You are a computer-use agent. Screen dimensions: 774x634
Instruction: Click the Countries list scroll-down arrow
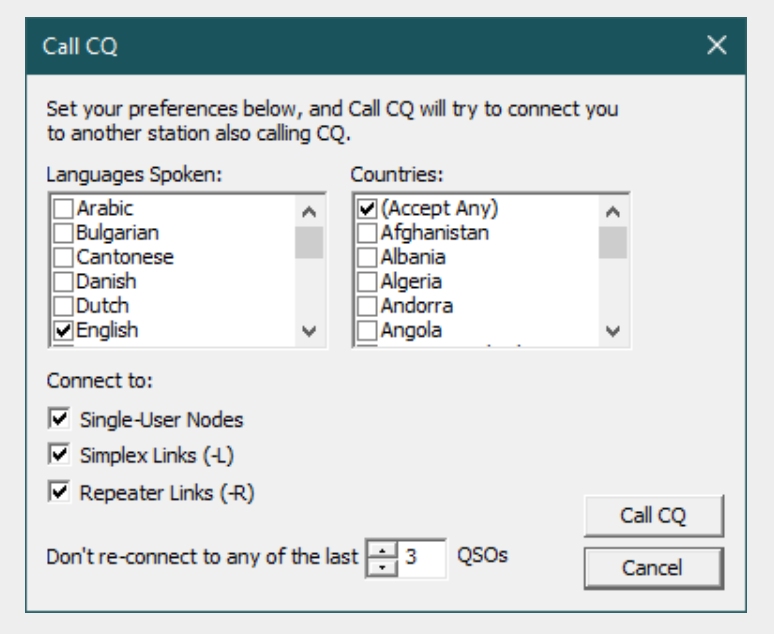614,333
